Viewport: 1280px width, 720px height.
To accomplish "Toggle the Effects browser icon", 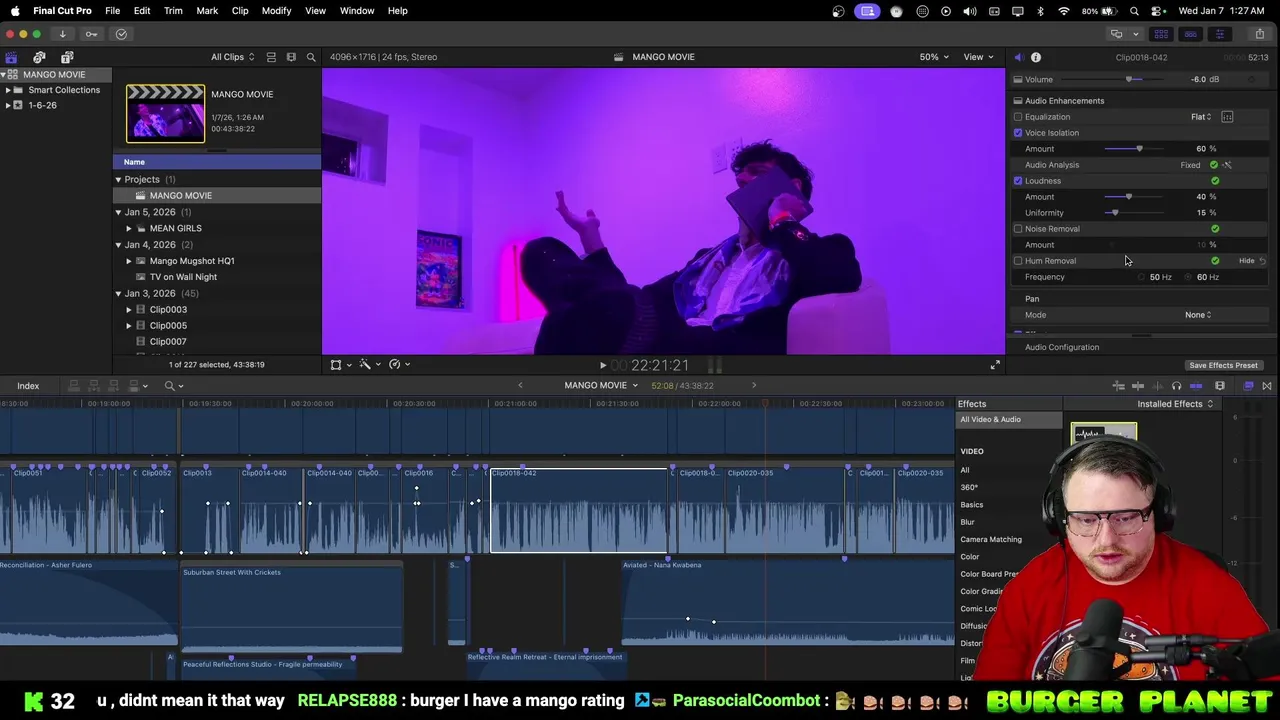I will [1248, 386].
